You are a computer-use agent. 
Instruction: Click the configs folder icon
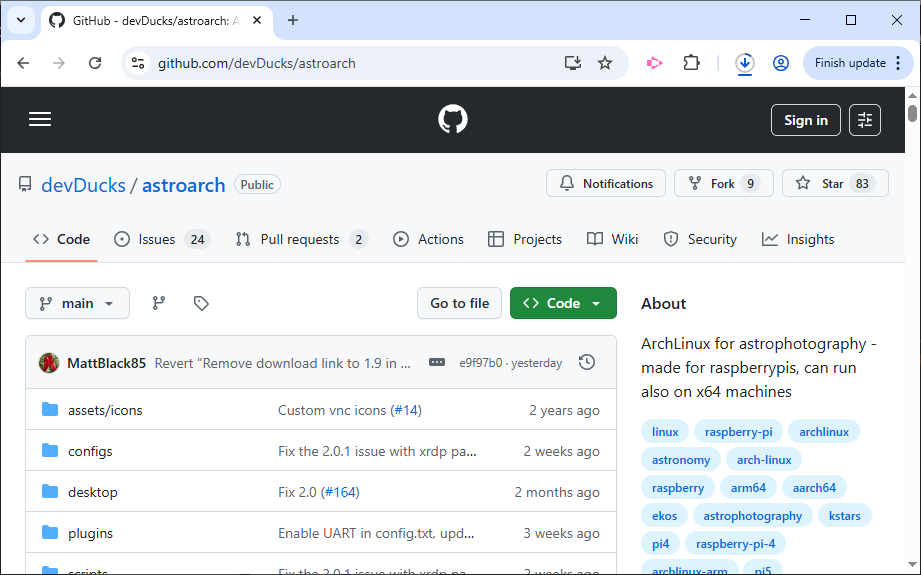pos(50,450)
